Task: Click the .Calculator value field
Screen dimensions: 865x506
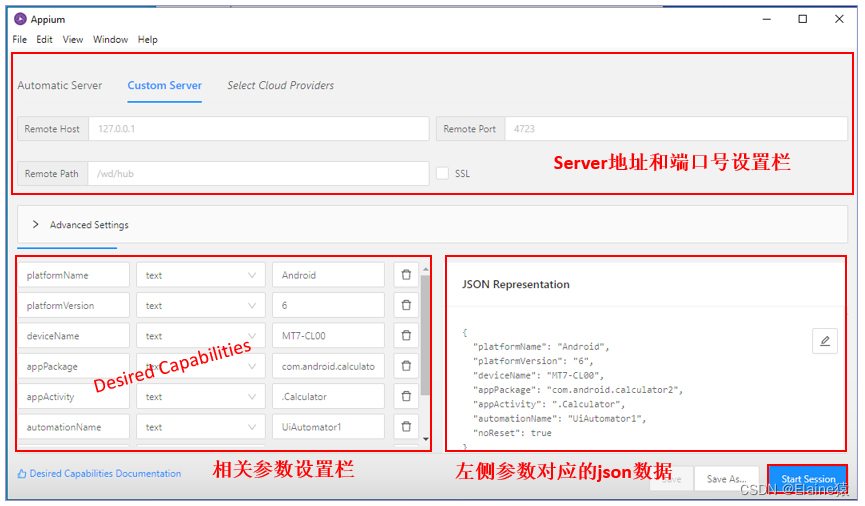Action: tap(328, 396)
